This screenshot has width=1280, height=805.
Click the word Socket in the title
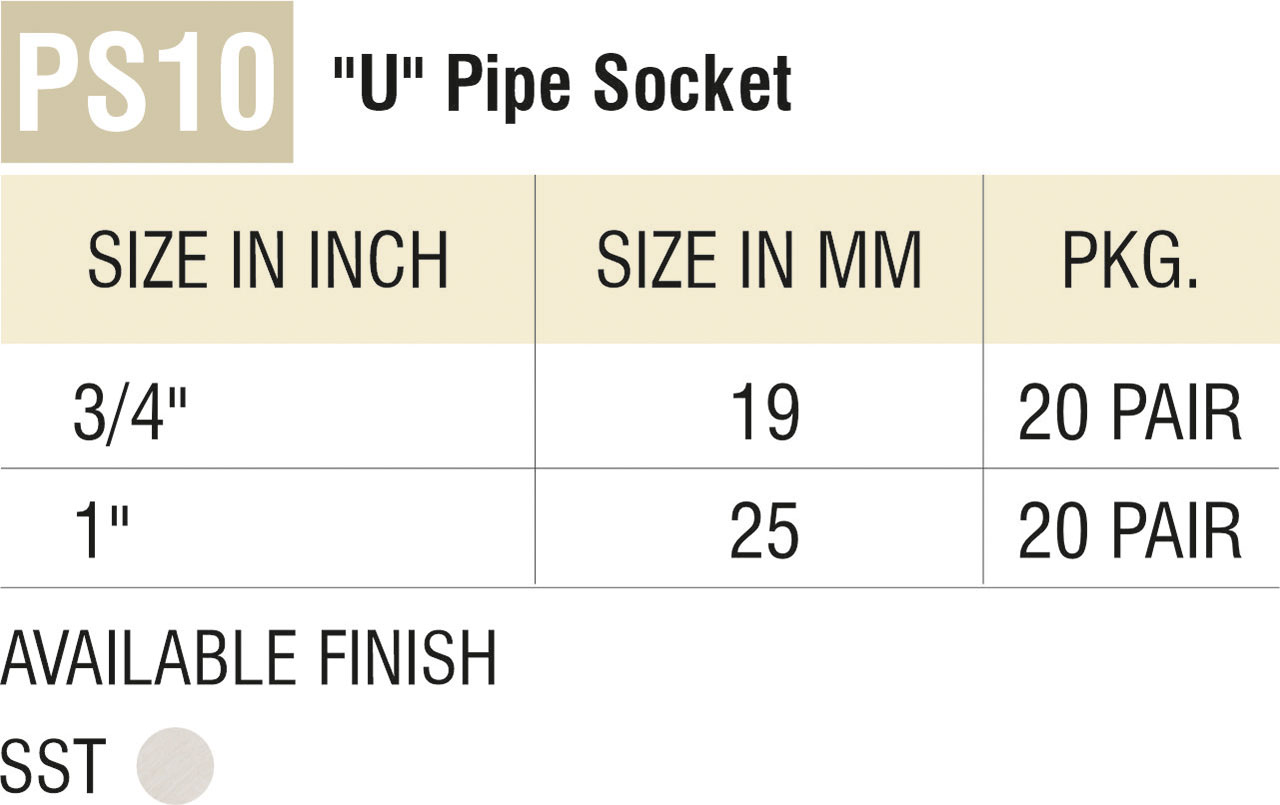(x=692, y=82)
